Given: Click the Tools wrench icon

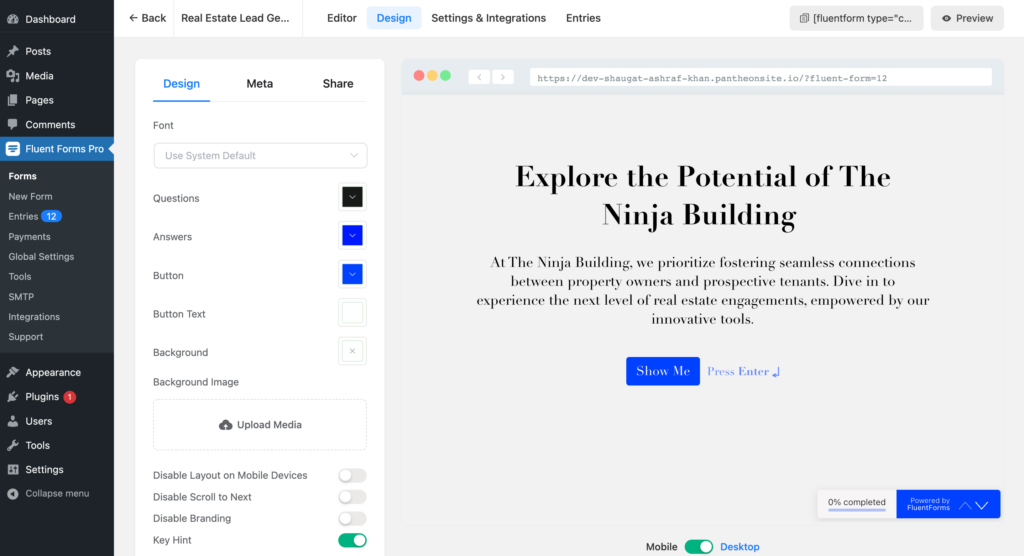Looking at the screenshot, I should pos(12,446).
